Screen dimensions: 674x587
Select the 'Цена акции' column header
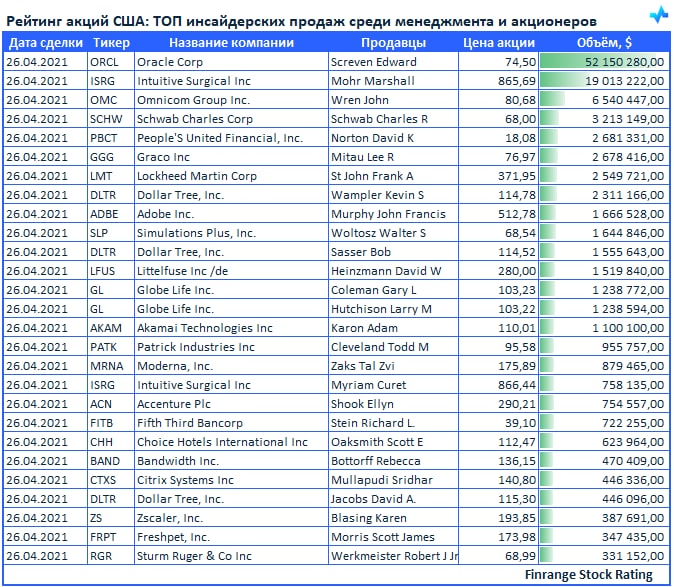[x=499, y=43]
